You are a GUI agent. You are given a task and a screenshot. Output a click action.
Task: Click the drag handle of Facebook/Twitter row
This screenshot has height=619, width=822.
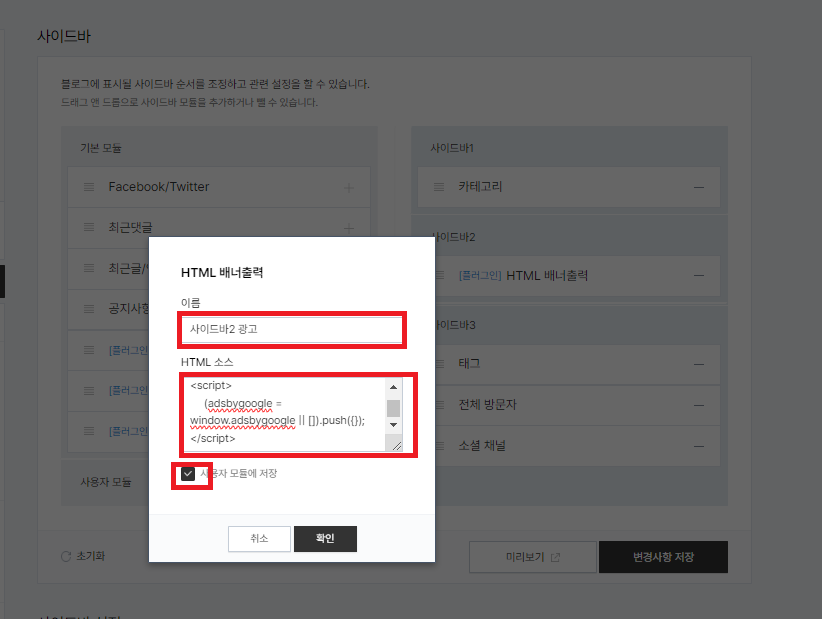click(89, 187)
